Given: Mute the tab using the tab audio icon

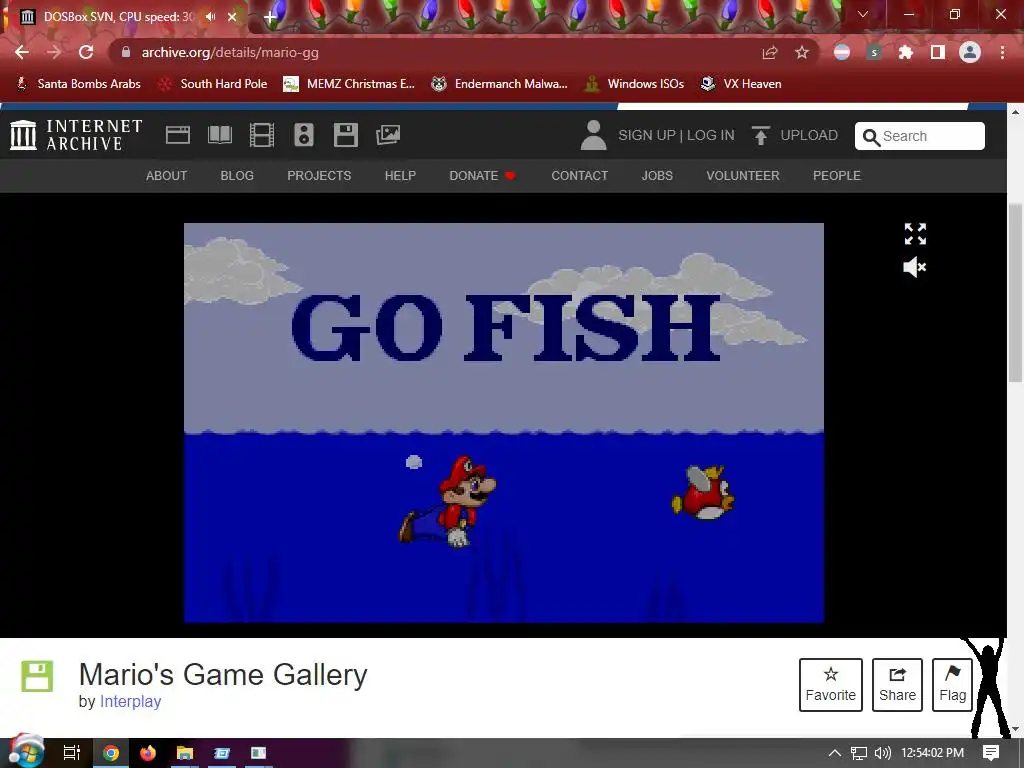Looking at the screenshot, I should click(x=210, y=17).
